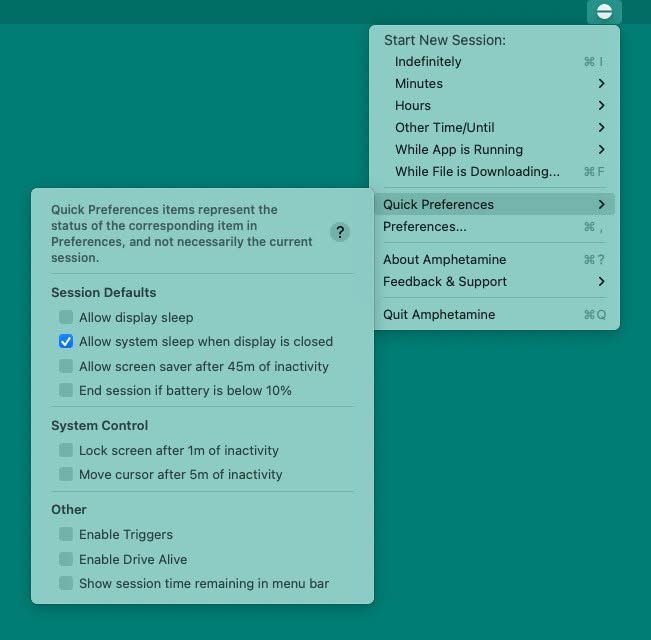Tick Move cursor after 5m of inactivity
The image size is (651, 640).
(x=66, y=474)
